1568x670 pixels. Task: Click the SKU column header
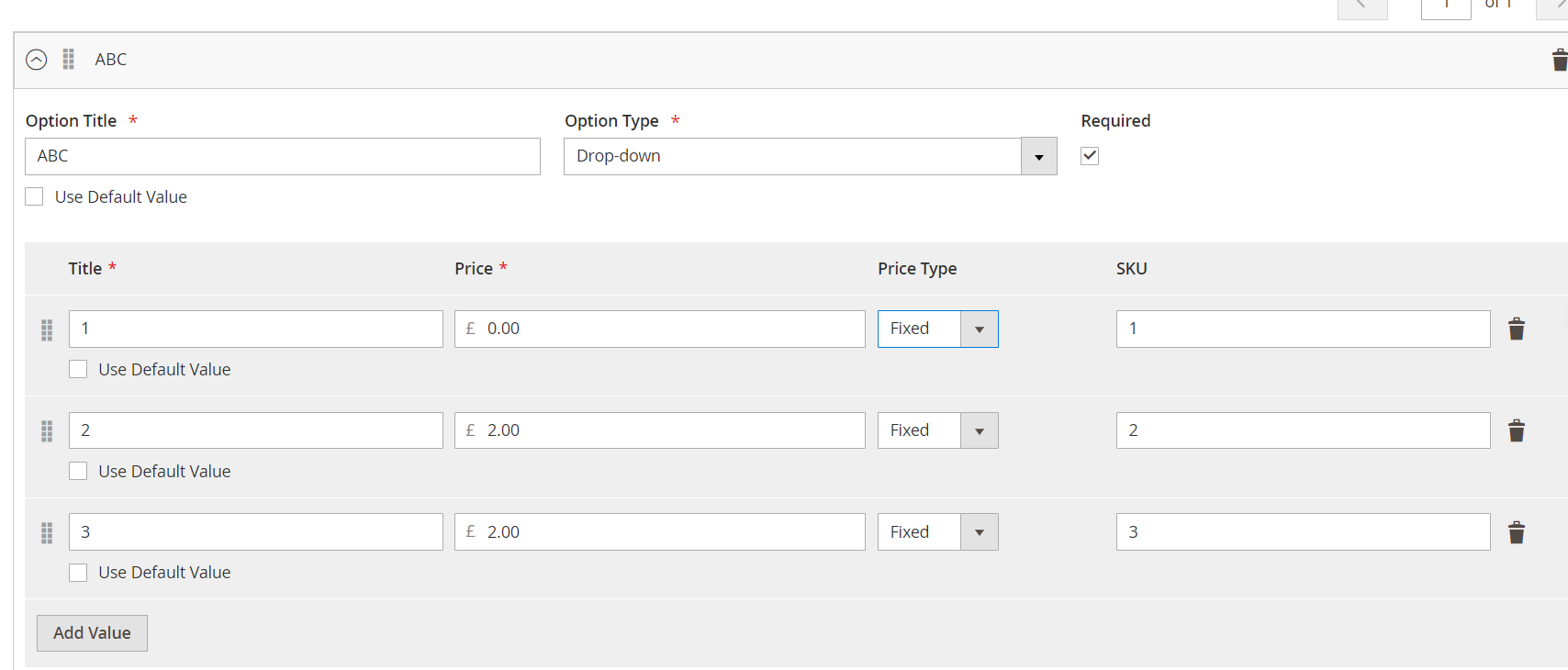click(1132, 269)
